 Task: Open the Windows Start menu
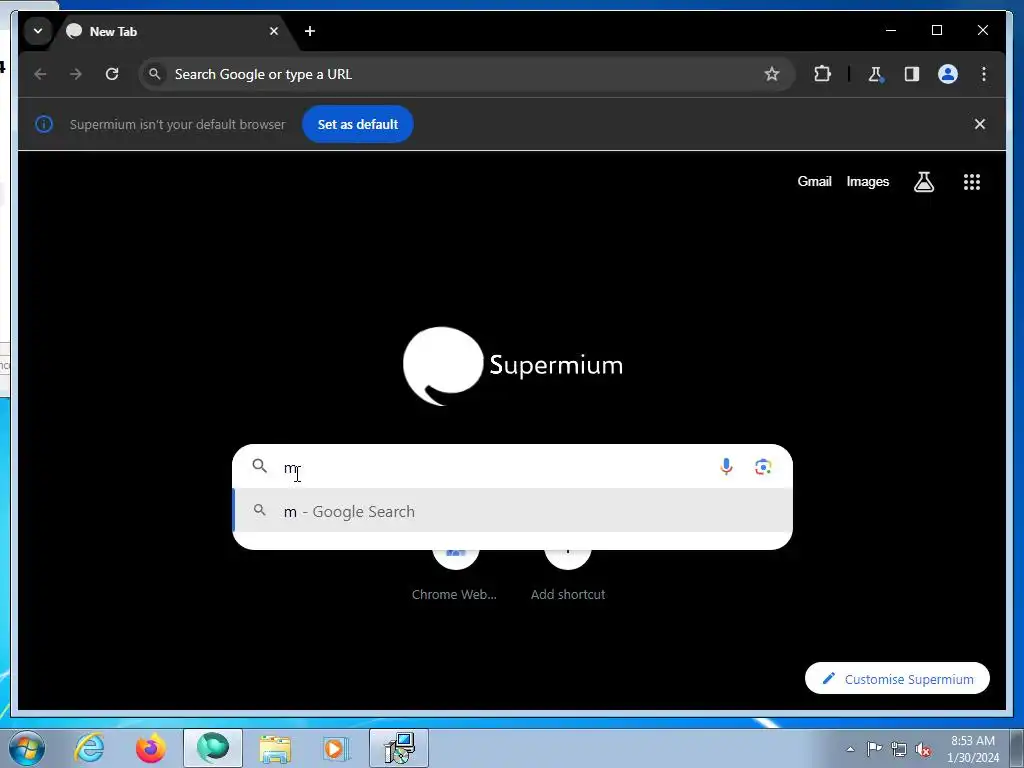[26, 748]
